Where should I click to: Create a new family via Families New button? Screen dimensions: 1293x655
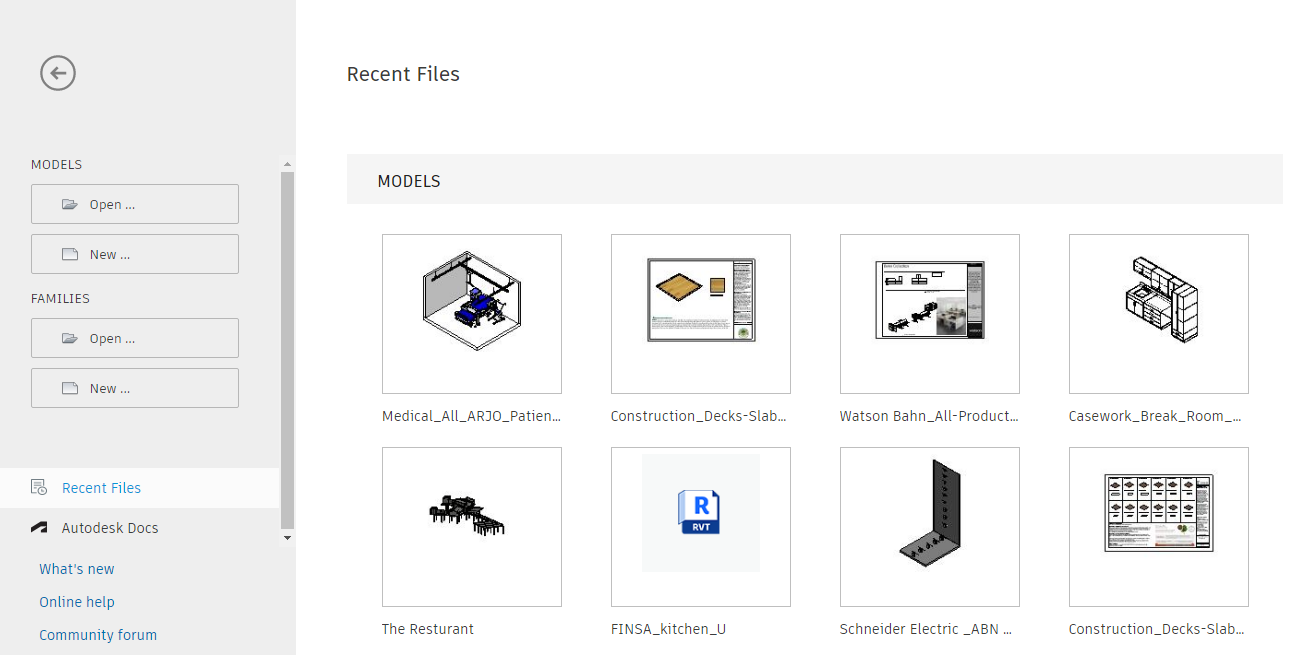(135, 388)
